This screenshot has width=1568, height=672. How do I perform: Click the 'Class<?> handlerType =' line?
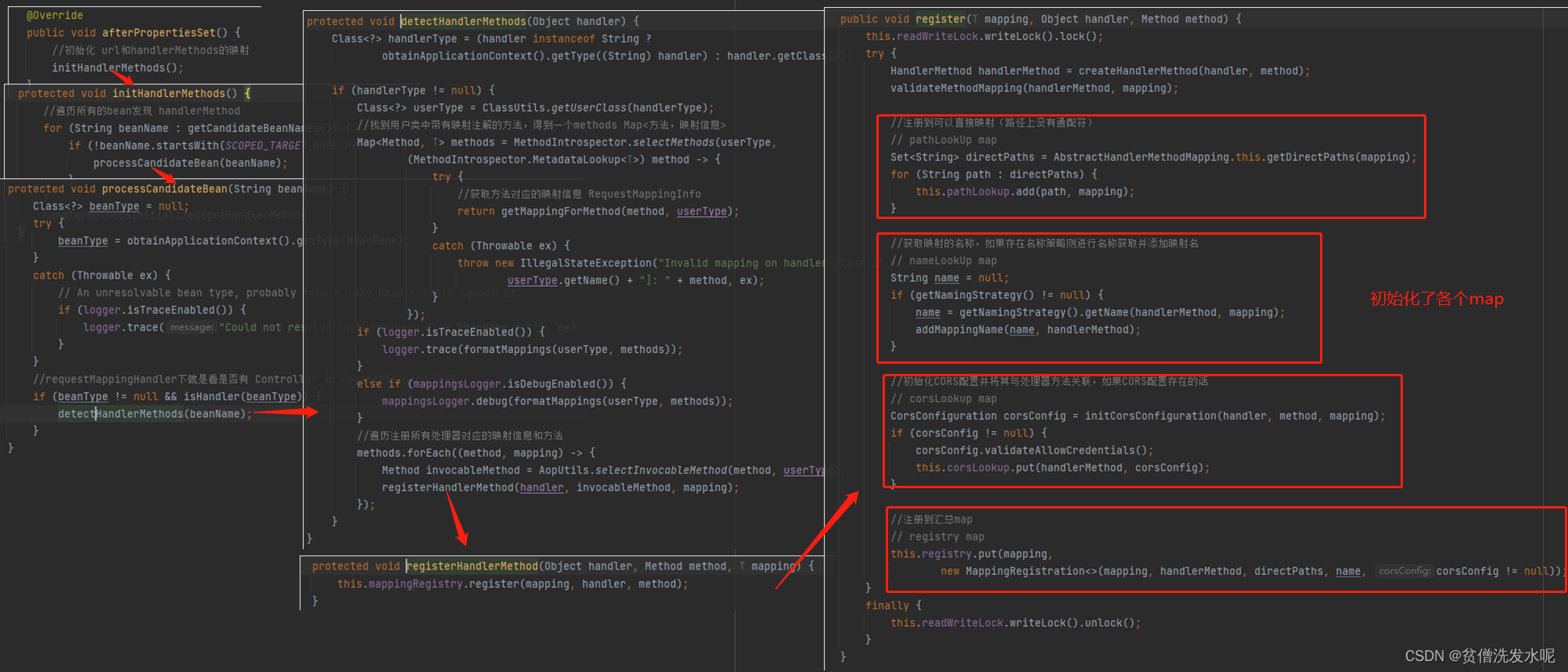(491, 38)
